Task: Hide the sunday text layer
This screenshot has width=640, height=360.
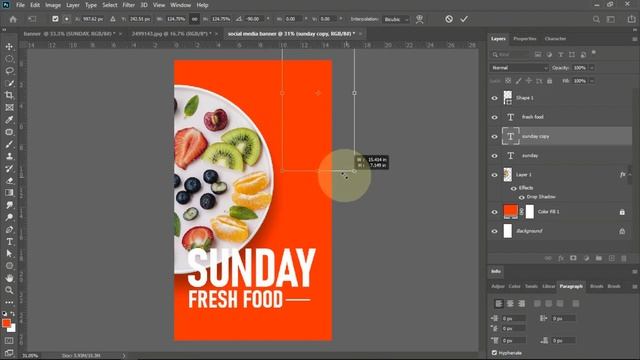Action: (494, 156)
